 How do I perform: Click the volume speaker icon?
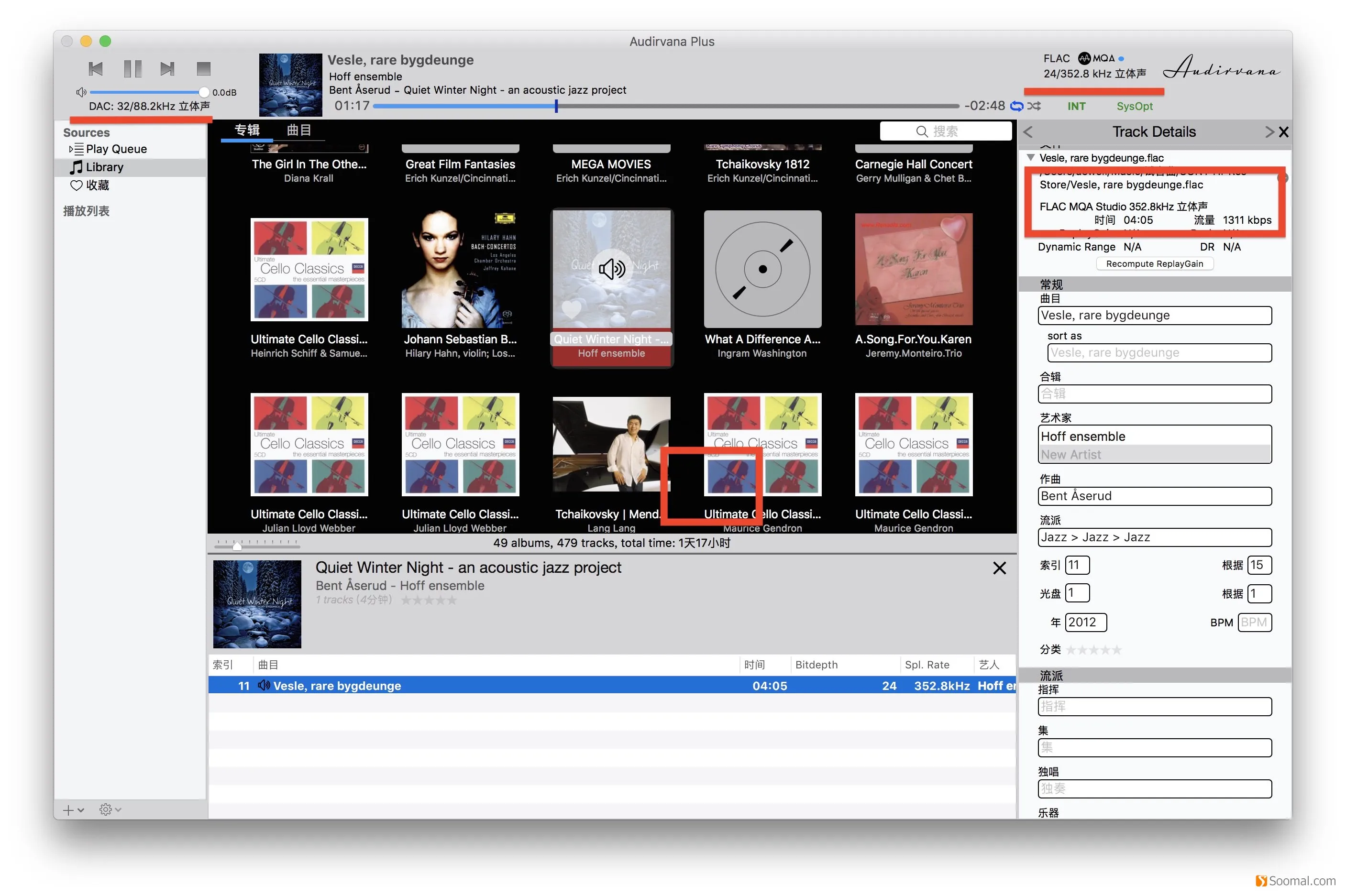point(81,92)
